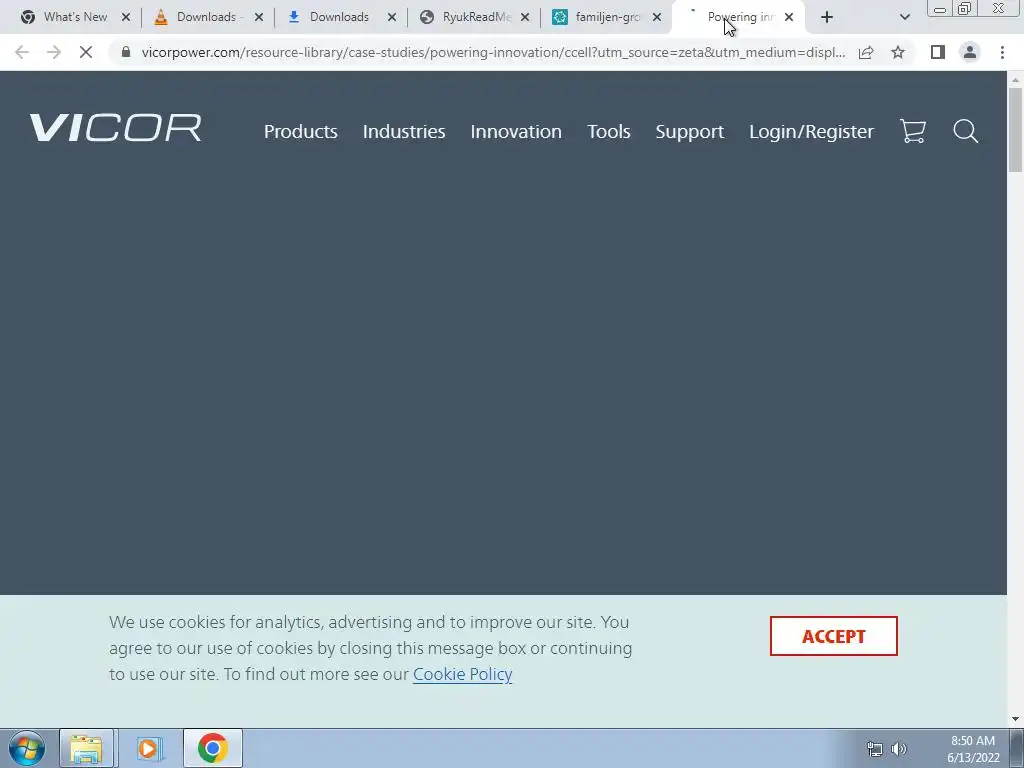Image resolution: width=1024 pixels, height=768 pixels.
Task: Click the taskbar clock and date
Action: pyautogui.click(x=973, y=748)
